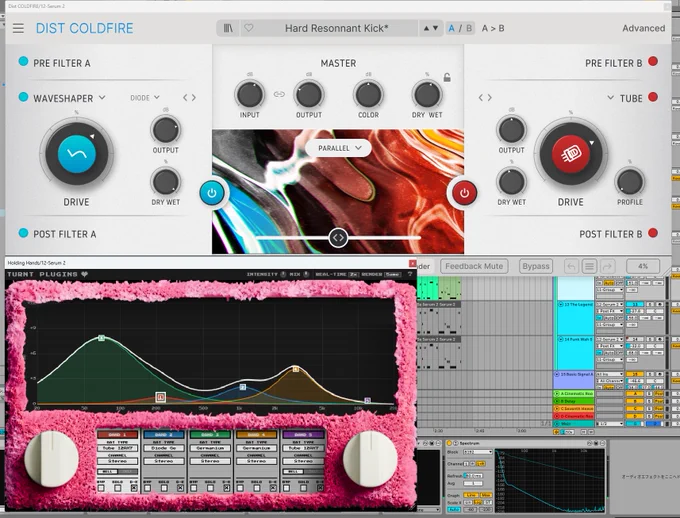Image resolution: width=680 pixels, height=518 pixels.
Task: Toggle Post Filter B on/off
Action: click(x=653, y=233)
